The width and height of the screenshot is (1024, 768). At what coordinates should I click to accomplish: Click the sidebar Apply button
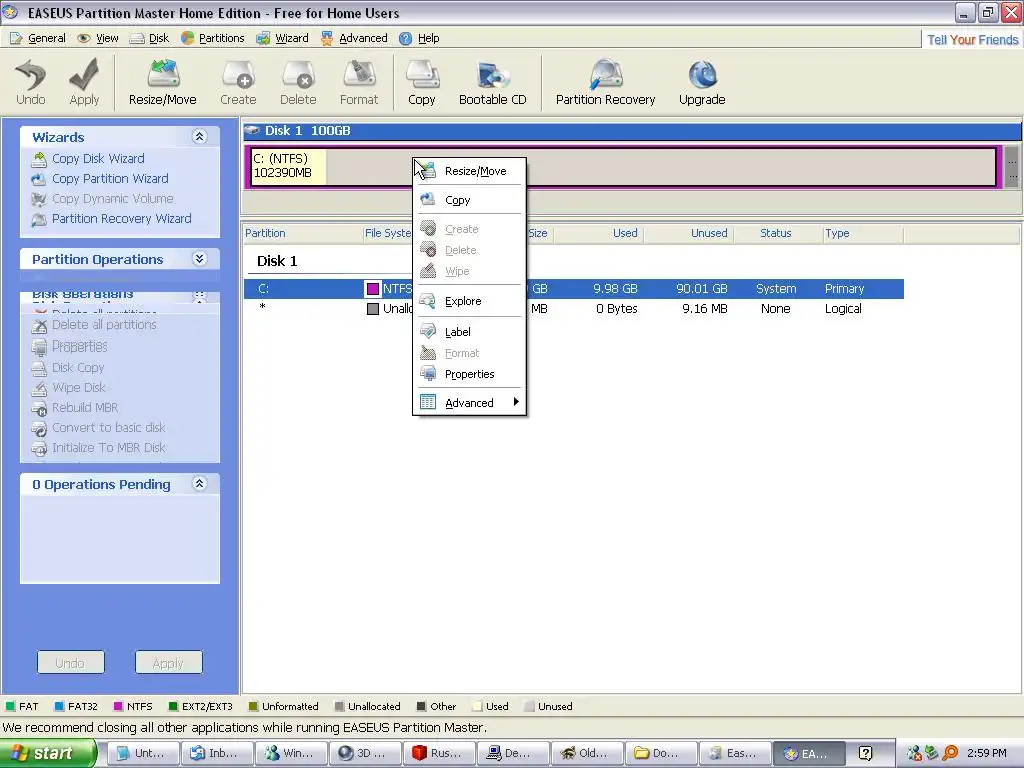tap(168, 663)
